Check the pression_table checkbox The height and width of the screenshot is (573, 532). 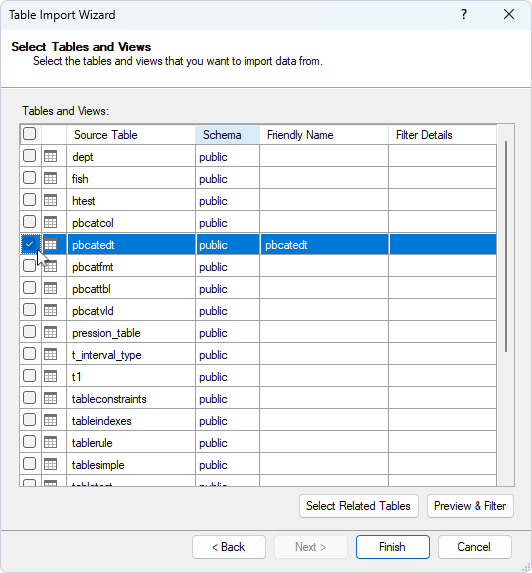(30, 331)
